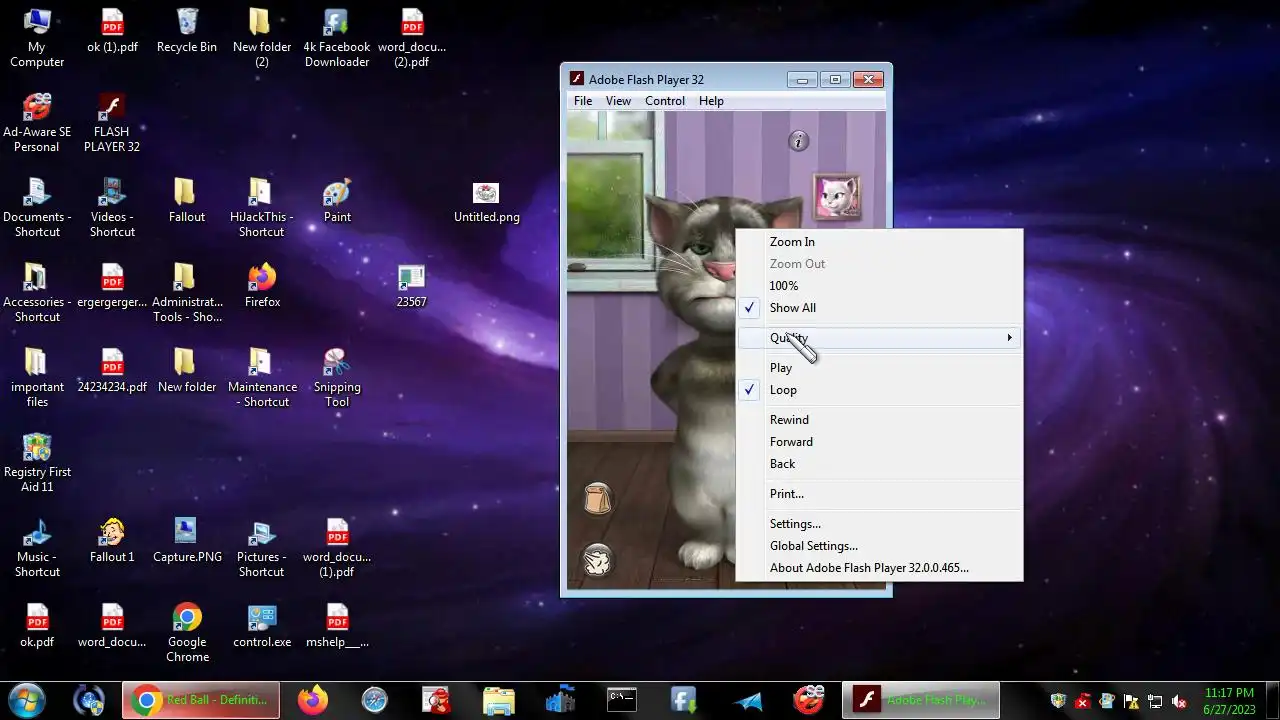Select 24234234.pdf desktop file
This screenshot has width=1280, height=720.
[112, 371]
